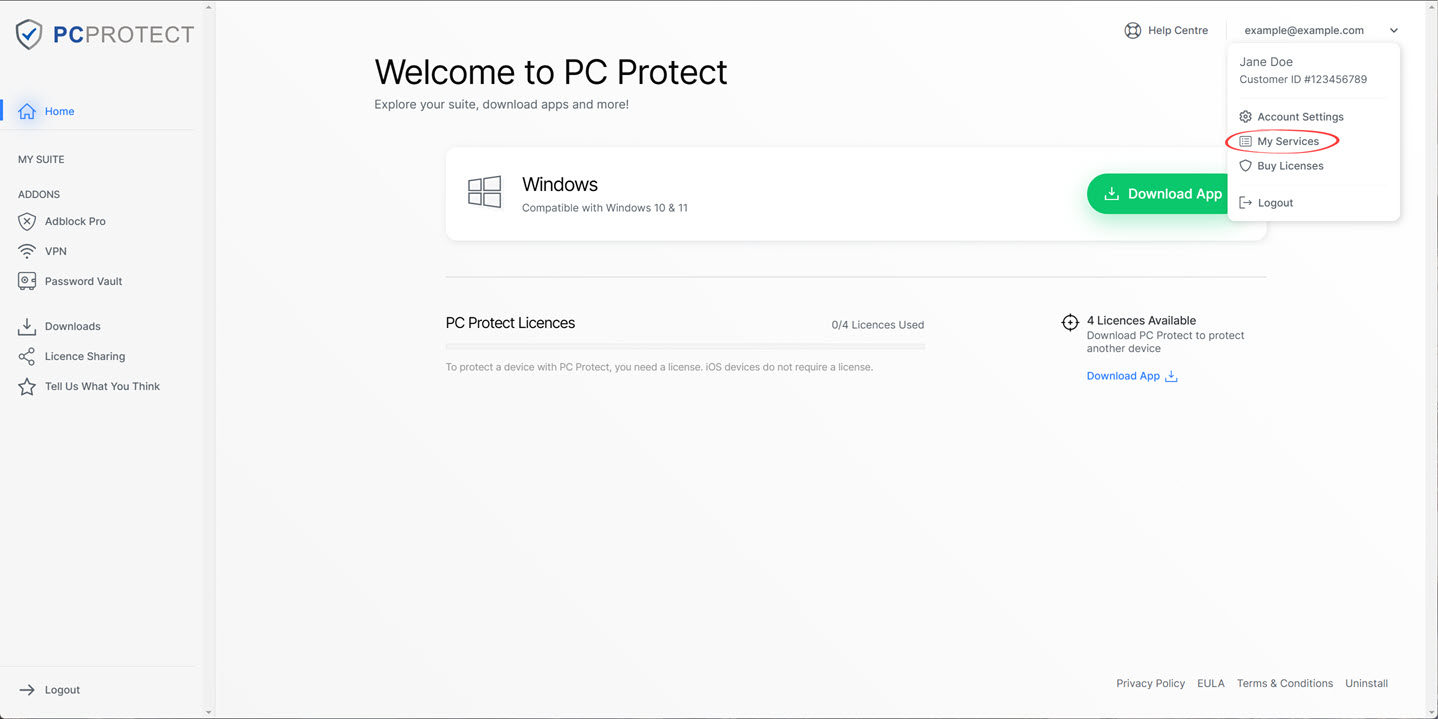Collapse the example@example.com account dropdown

pos(1321,30)
